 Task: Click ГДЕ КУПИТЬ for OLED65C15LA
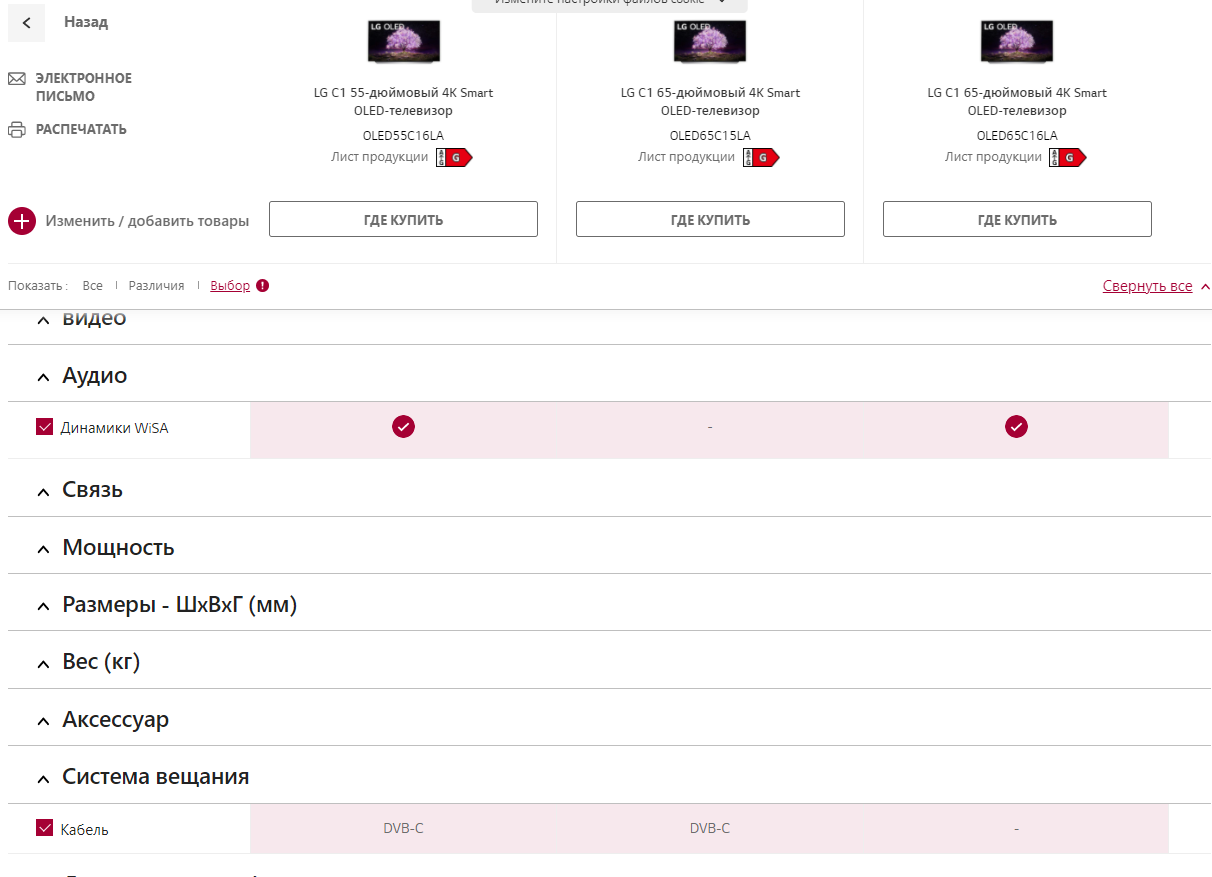pos(710,220)
